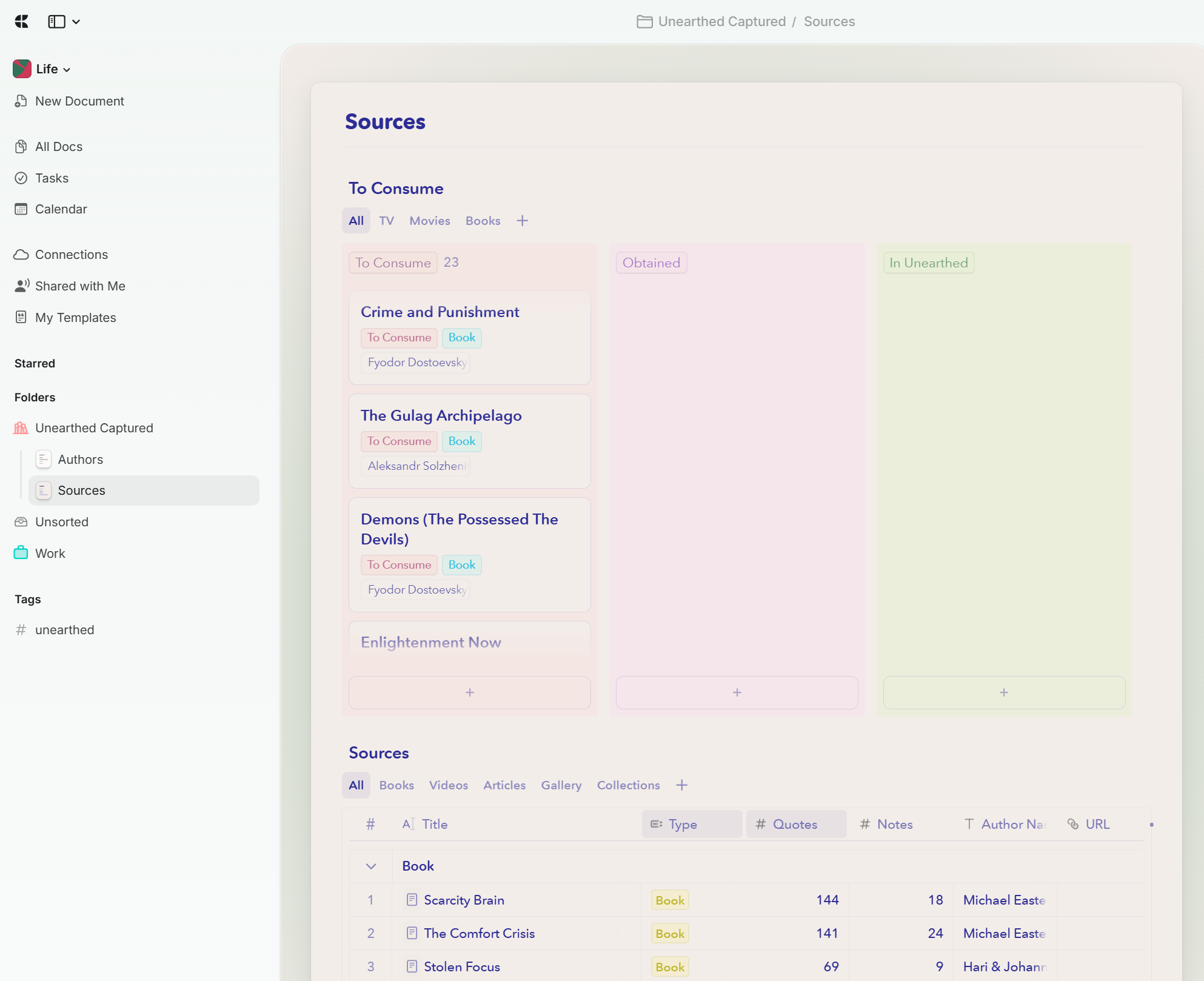Viewport: 1204px width, 981px height.
Task: Switch to the Collections tab
Action: (x=629, y=785)
